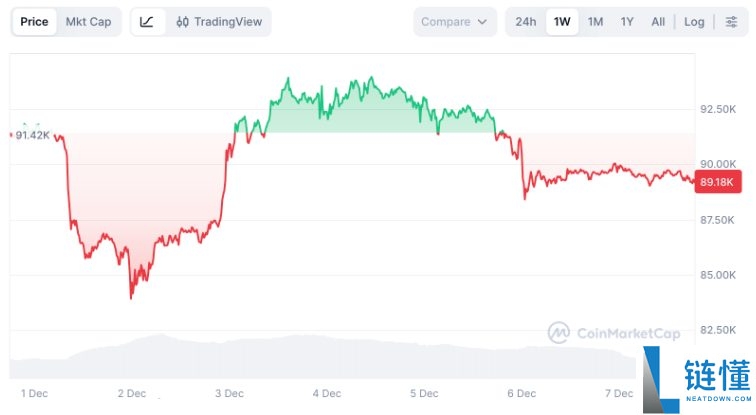Click the chart low point near 2 Dec
Viewport: 756px width, 415px height.
point(131,297)
